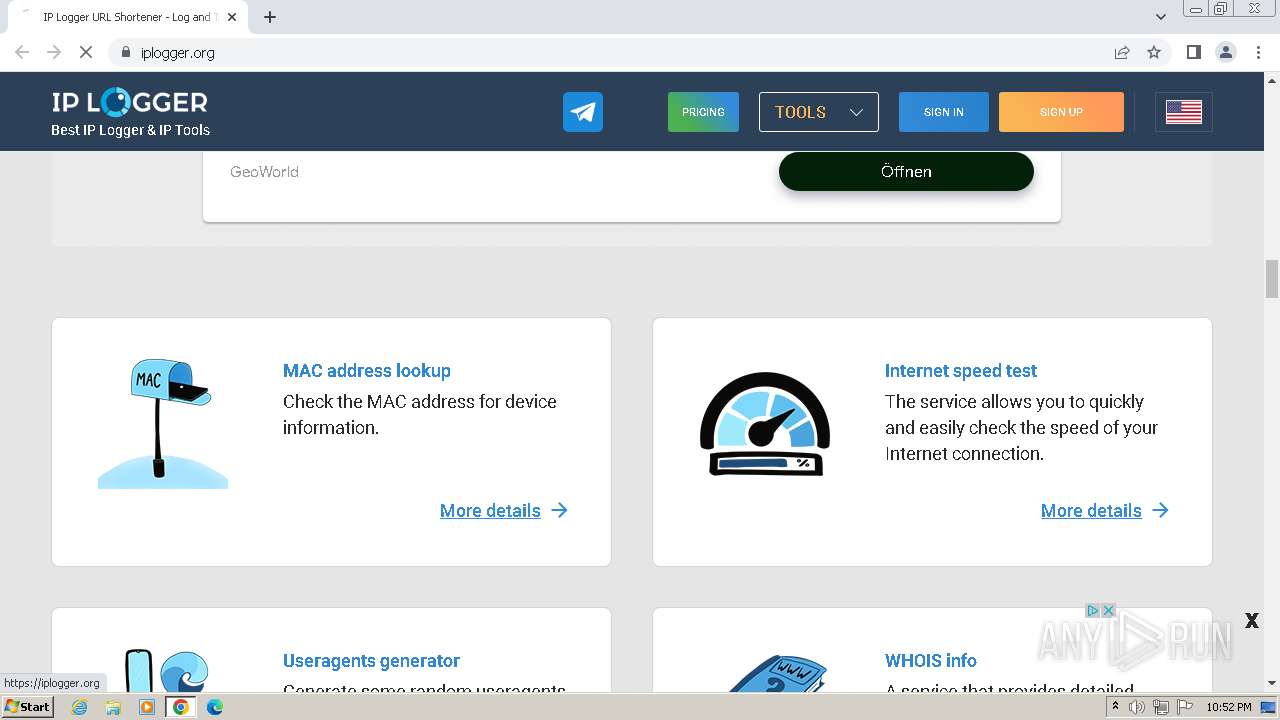Share this page icon in address bar

tap(1122, 52)
